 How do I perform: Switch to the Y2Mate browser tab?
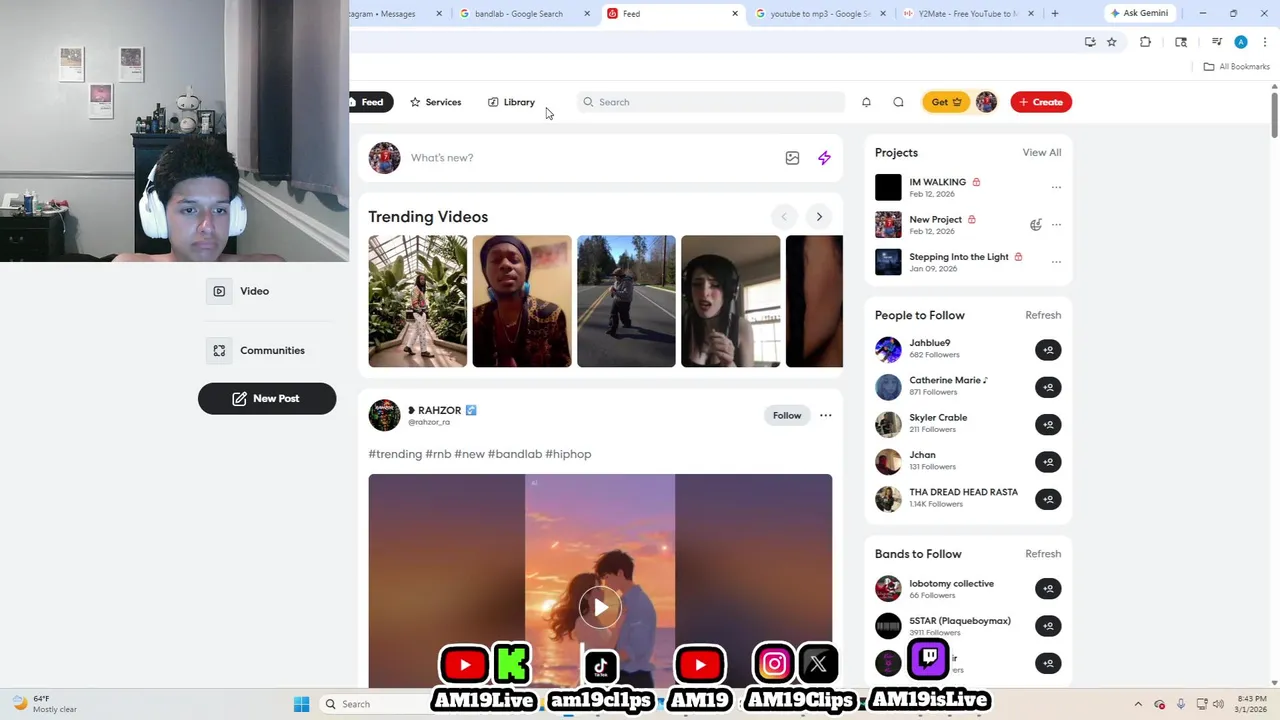(966, 14)
